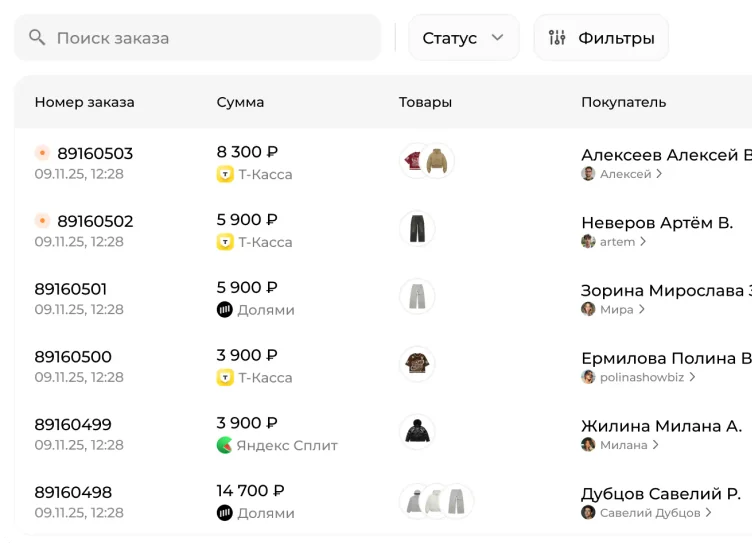
Task: Click the Яндекс Сплит icon for order 89160499
Action: (x=224, y=445)
